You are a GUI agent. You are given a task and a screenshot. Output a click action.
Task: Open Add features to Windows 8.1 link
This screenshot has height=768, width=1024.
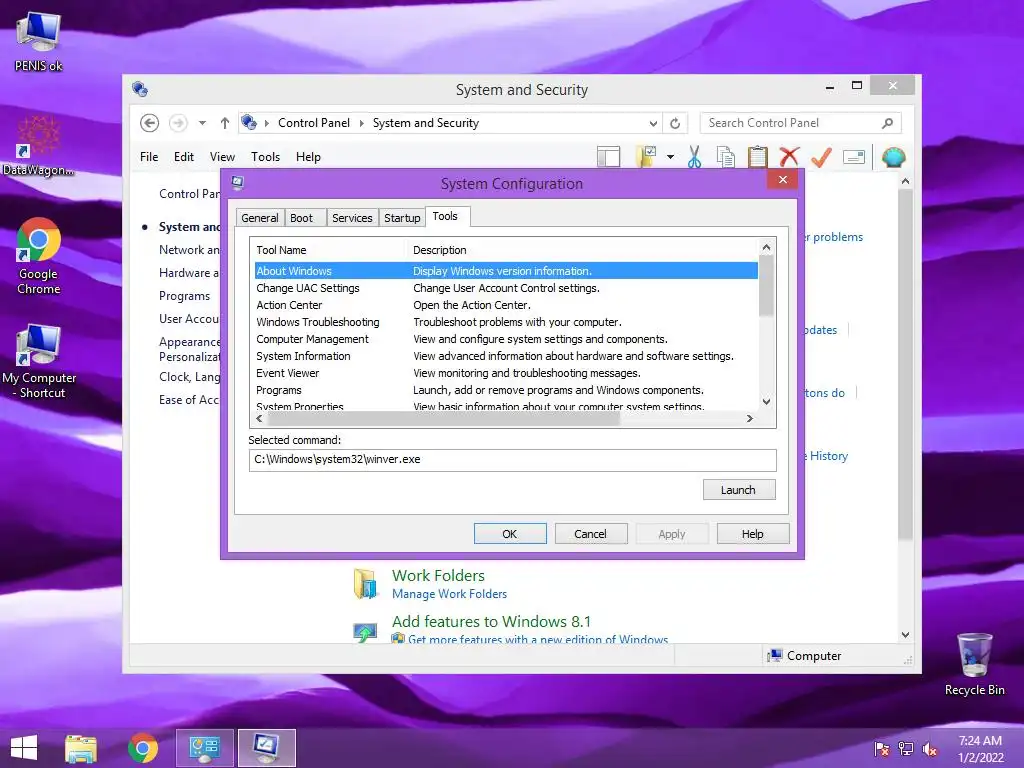(491, 621)
